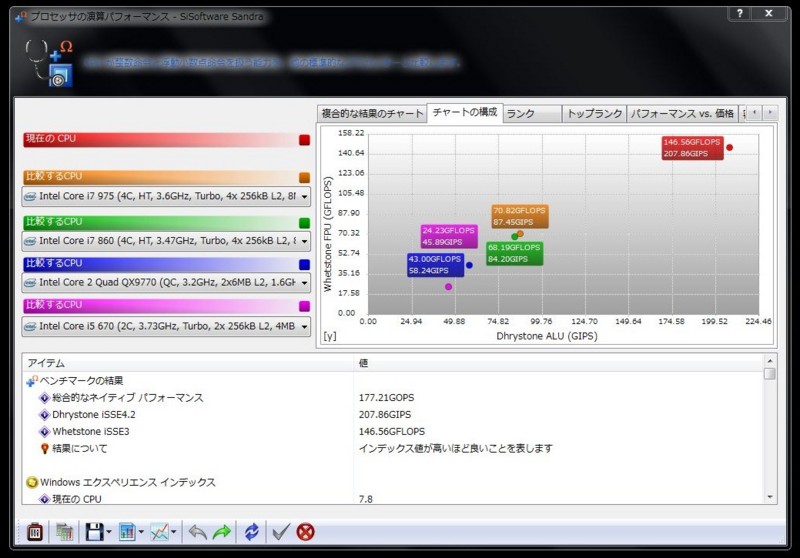Click the line chart options icon
This screenshot has width=800, height=558.
pos(160,532)
